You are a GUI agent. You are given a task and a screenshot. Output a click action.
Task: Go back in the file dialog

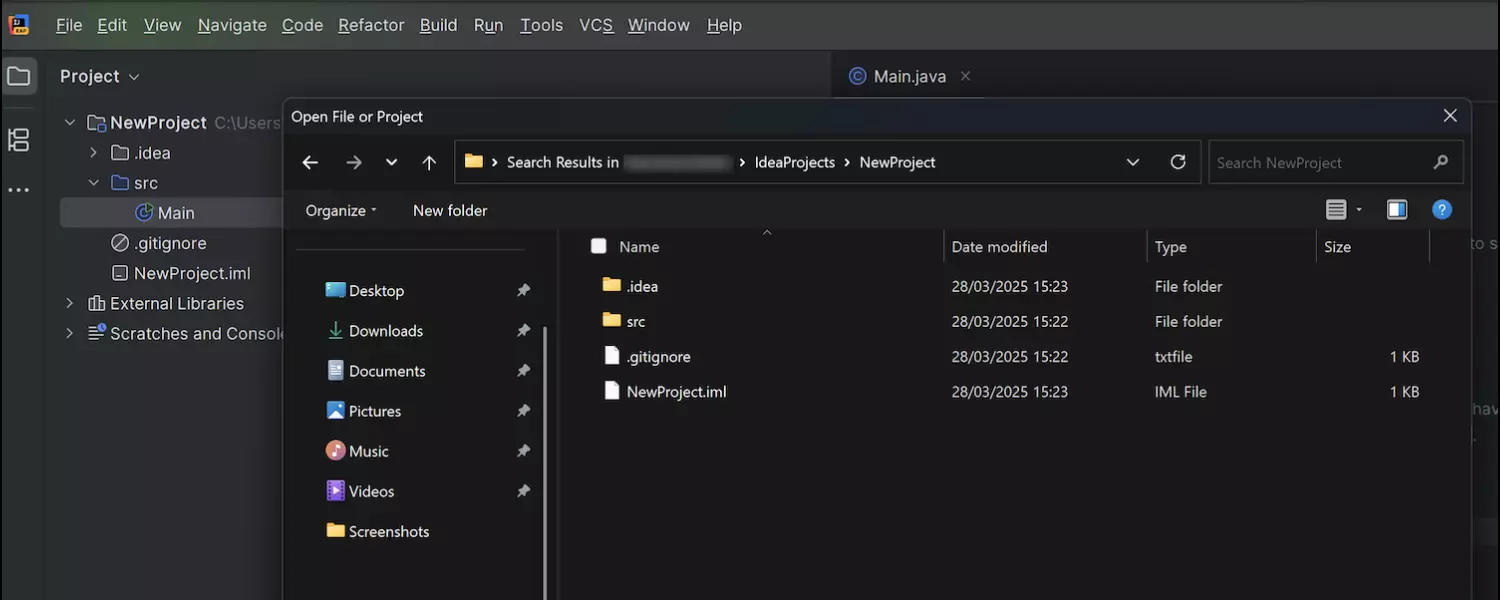point(310,162)
